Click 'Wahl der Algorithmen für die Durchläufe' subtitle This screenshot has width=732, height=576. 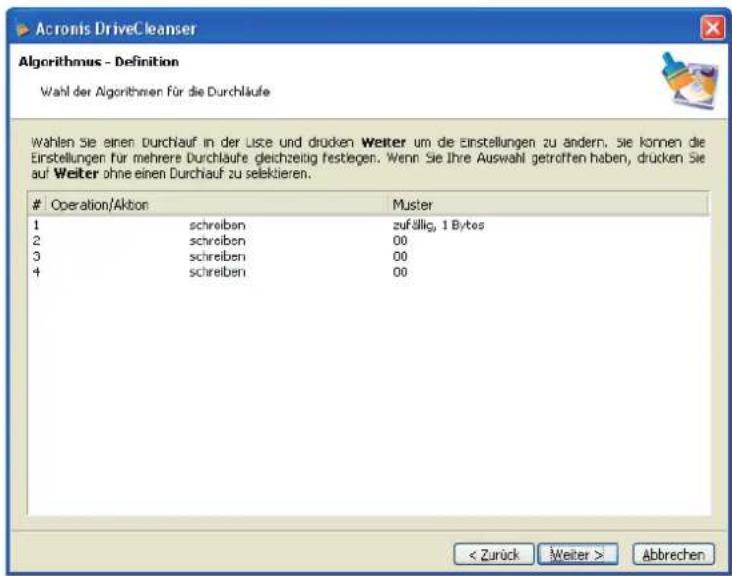pos(155,91)
